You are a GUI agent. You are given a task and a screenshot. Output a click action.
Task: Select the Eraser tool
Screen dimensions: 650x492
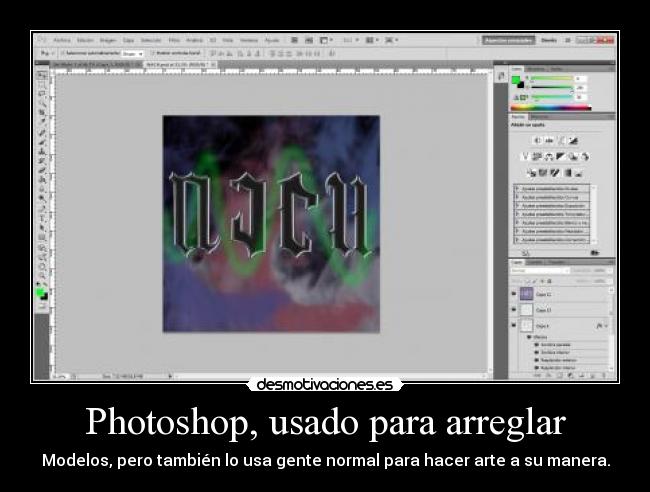coord(42,170)
